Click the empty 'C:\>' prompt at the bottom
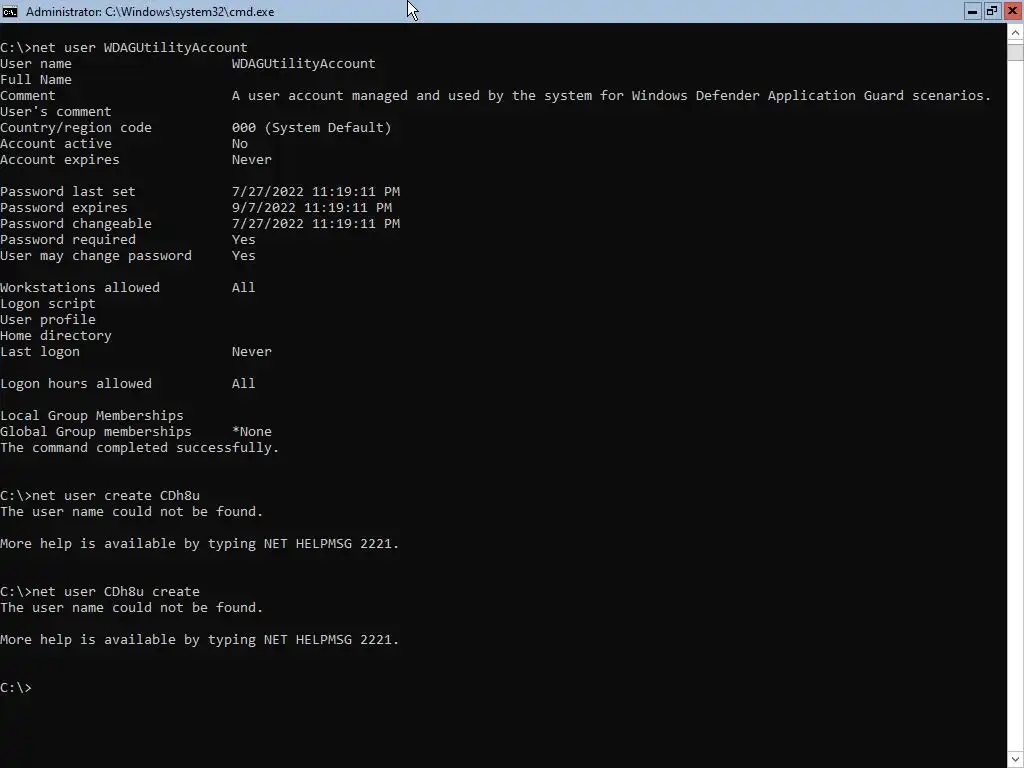This screenshot has height=768, width=1024. (16, 688)
